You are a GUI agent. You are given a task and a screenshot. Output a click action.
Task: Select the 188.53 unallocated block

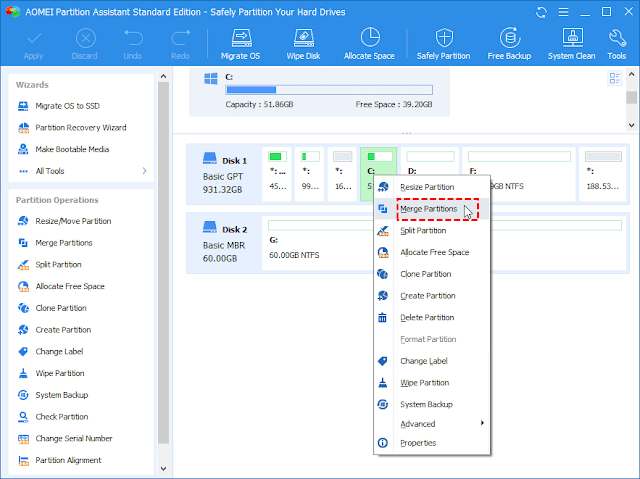[x=603, y=174]
